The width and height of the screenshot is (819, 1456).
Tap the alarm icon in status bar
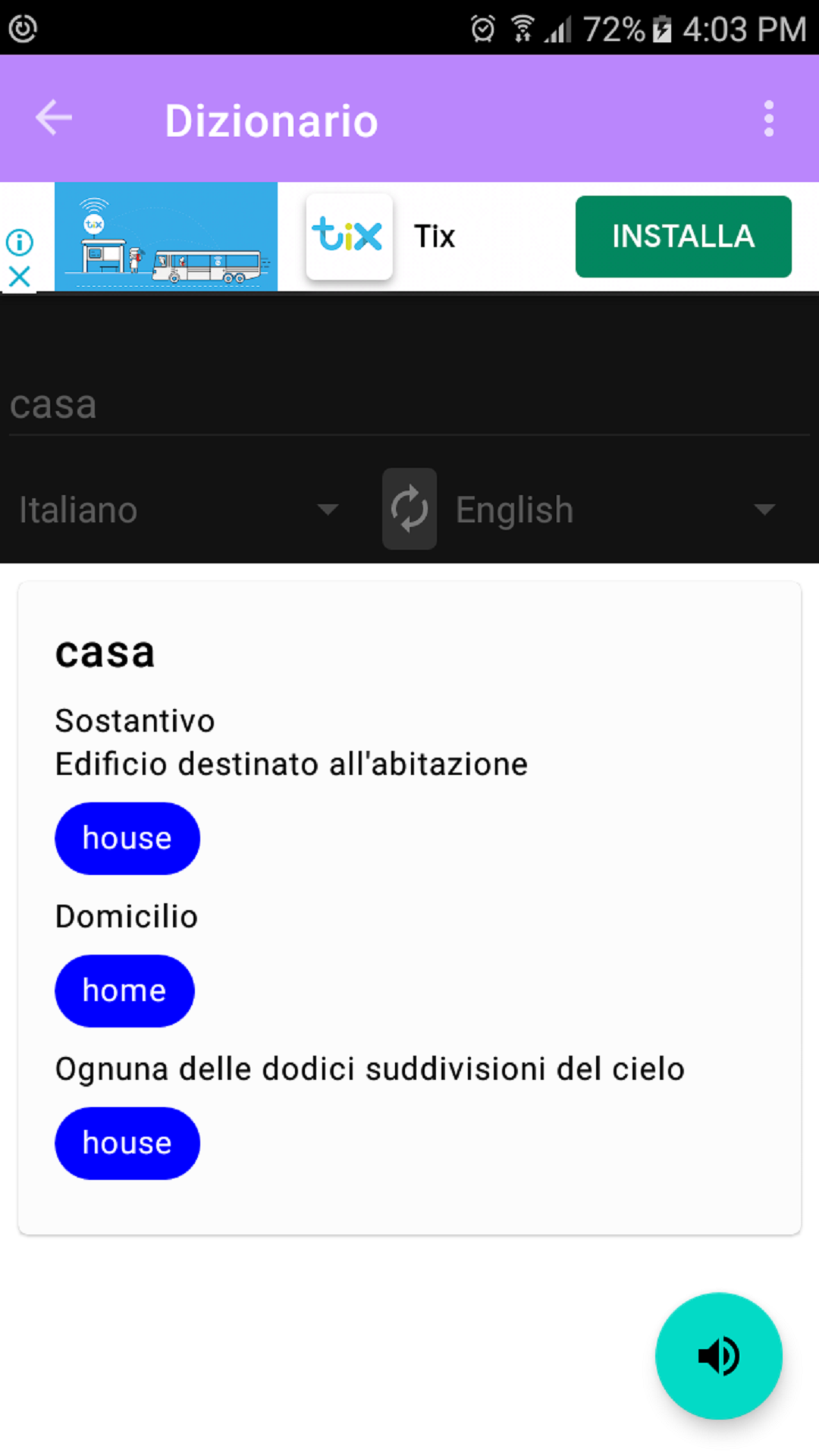[x=482, y=29]
